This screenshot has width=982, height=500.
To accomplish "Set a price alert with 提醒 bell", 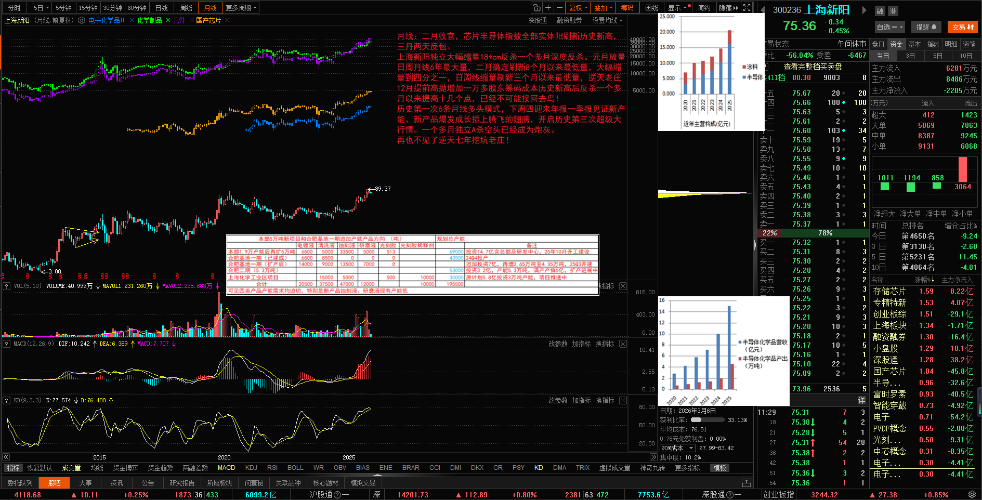I will point(926,27).
